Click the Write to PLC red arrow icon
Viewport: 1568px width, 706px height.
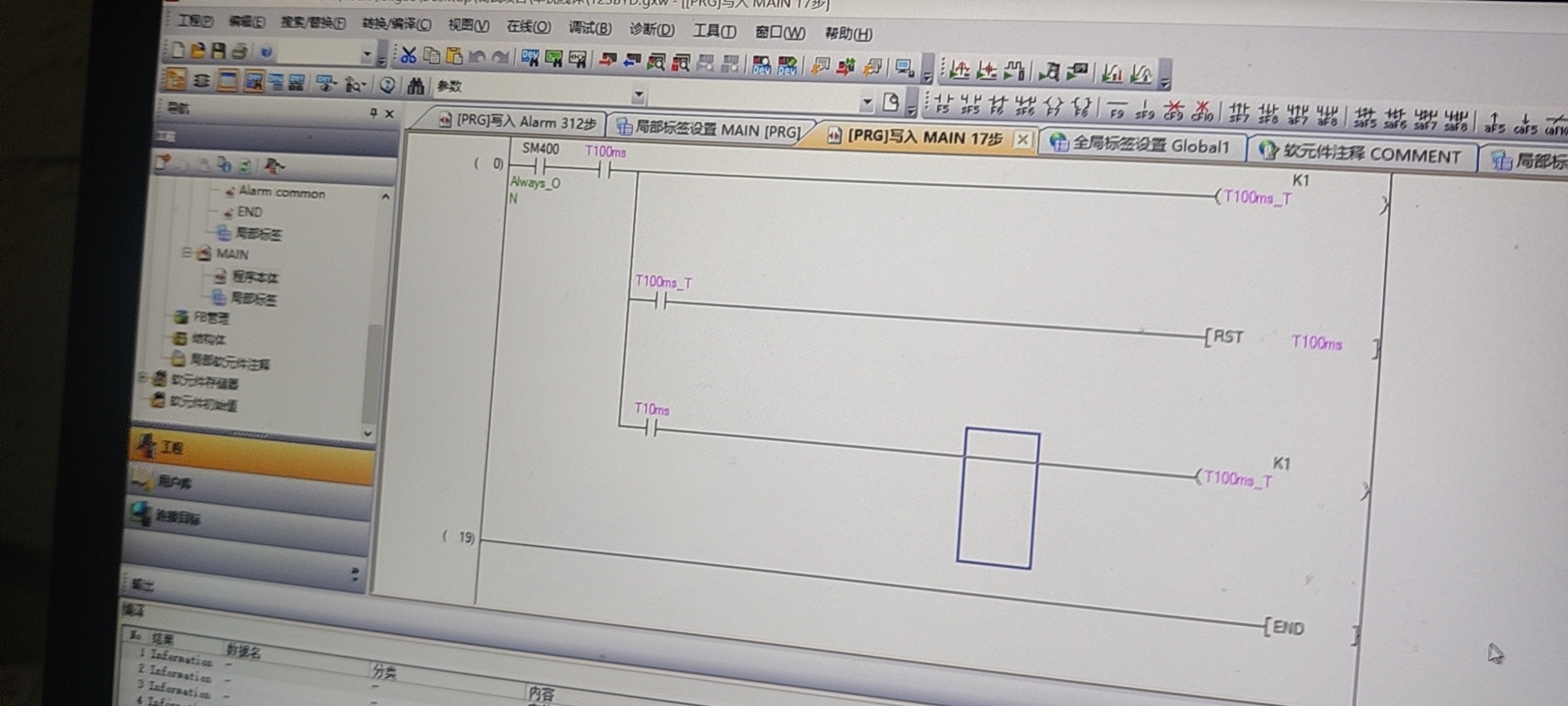608,60
